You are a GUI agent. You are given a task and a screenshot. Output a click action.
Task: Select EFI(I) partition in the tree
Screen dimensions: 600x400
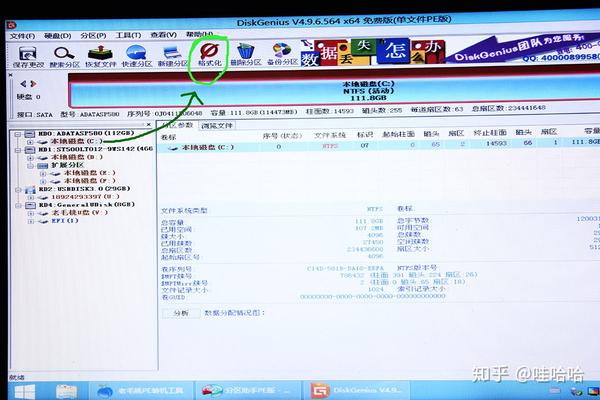[x=65, y=221]
